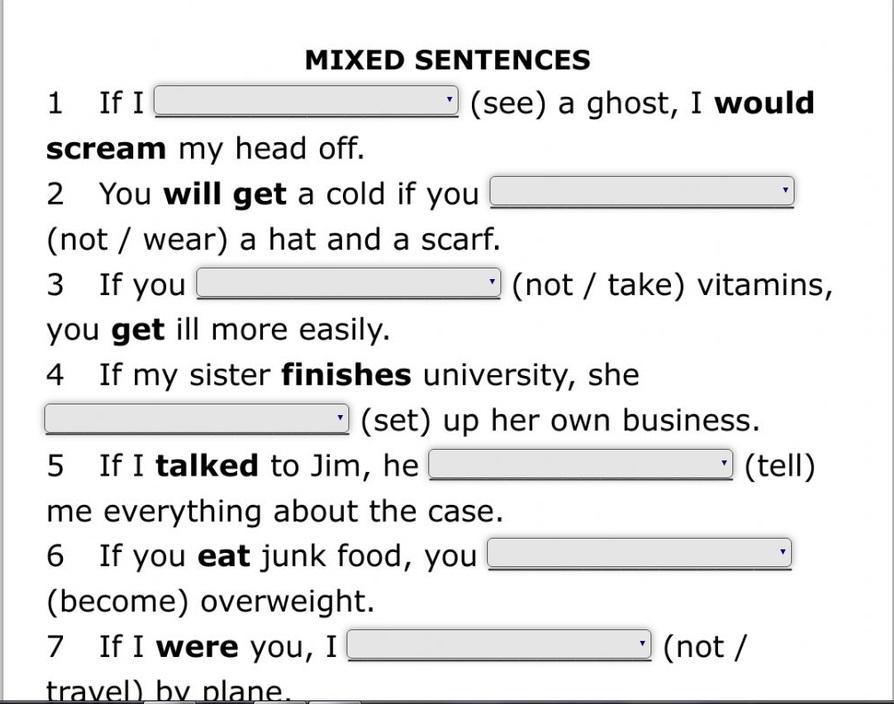The width and height of the screenshot is (894, 704).
Task: Expand the "(not / travel)" dropdown in sentence 7
Action: pos(499,645)
